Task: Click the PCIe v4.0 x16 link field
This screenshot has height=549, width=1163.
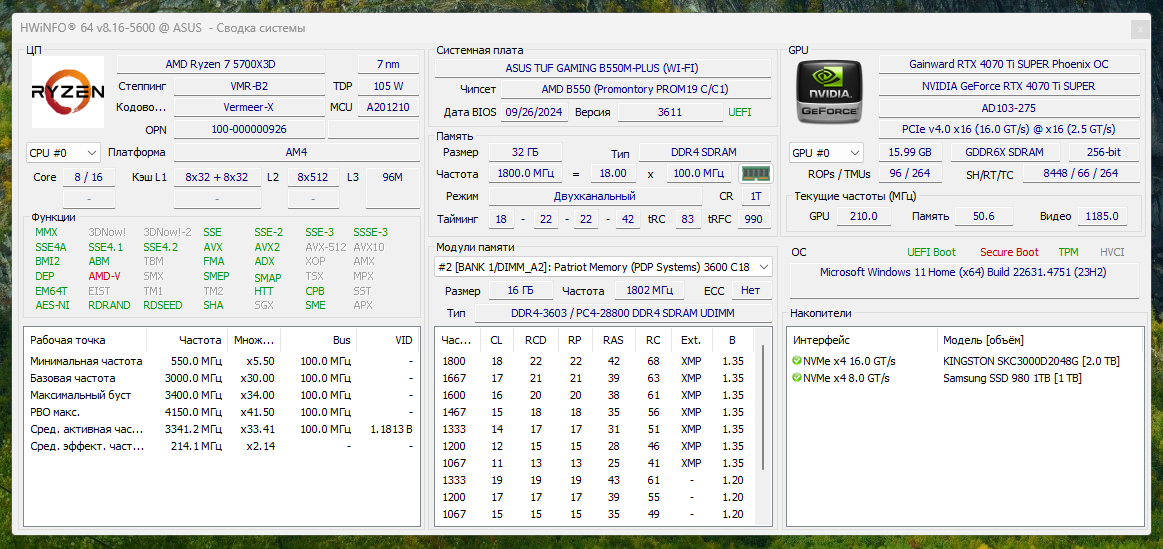Action: click(x=1008, y=130)
